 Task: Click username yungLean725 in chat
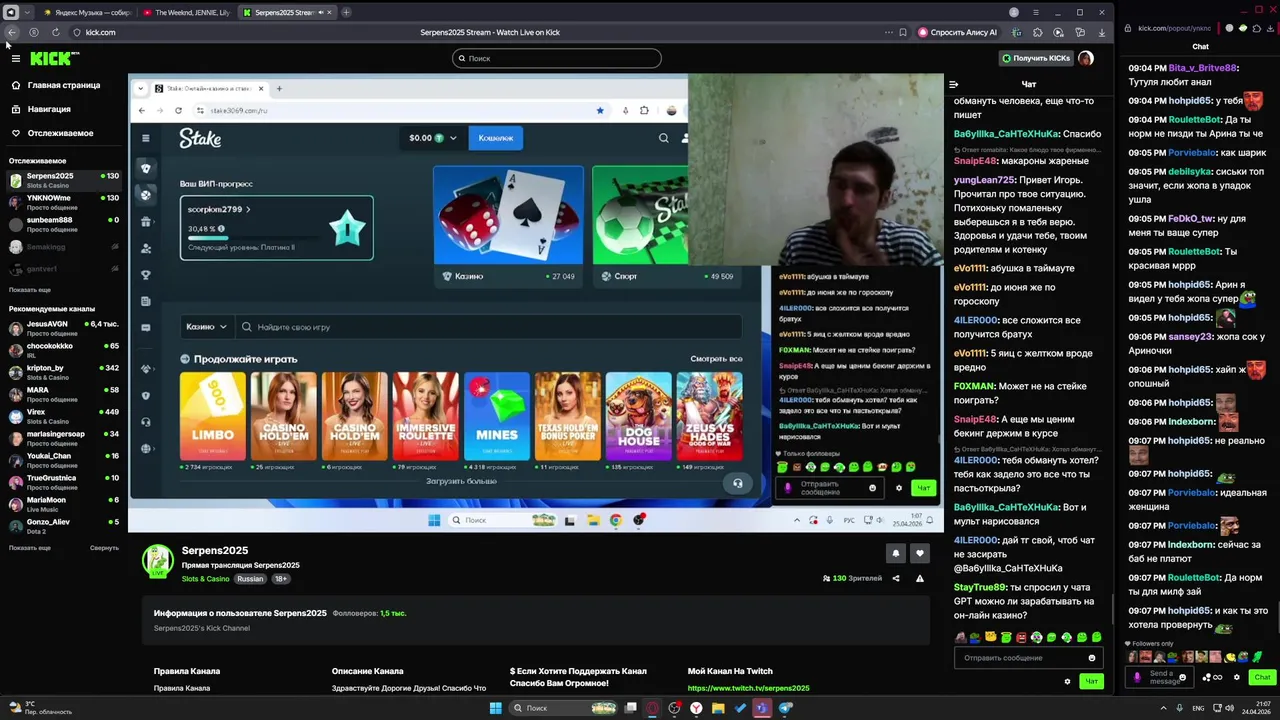tap(984, 180)
